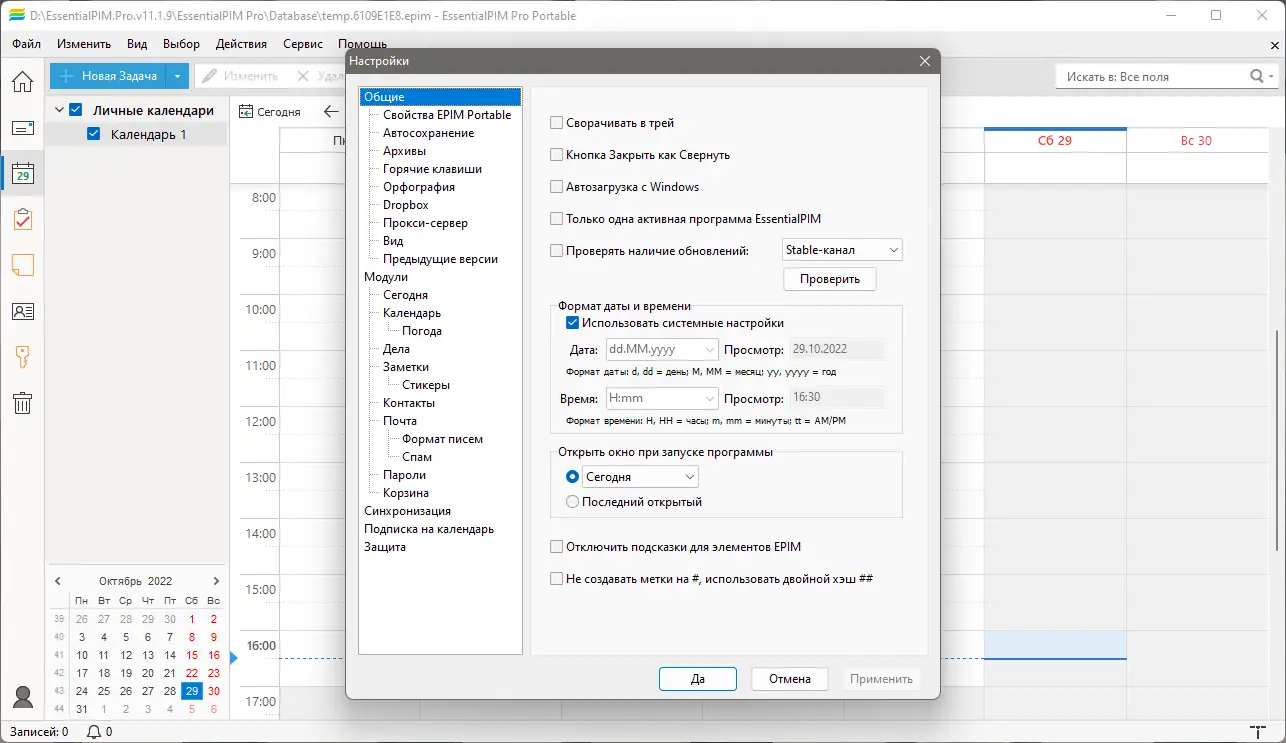Open the Trash module icon
The height and width of the screenshot is (743, 1286).
pyautogui.click(x=22, y=403)
